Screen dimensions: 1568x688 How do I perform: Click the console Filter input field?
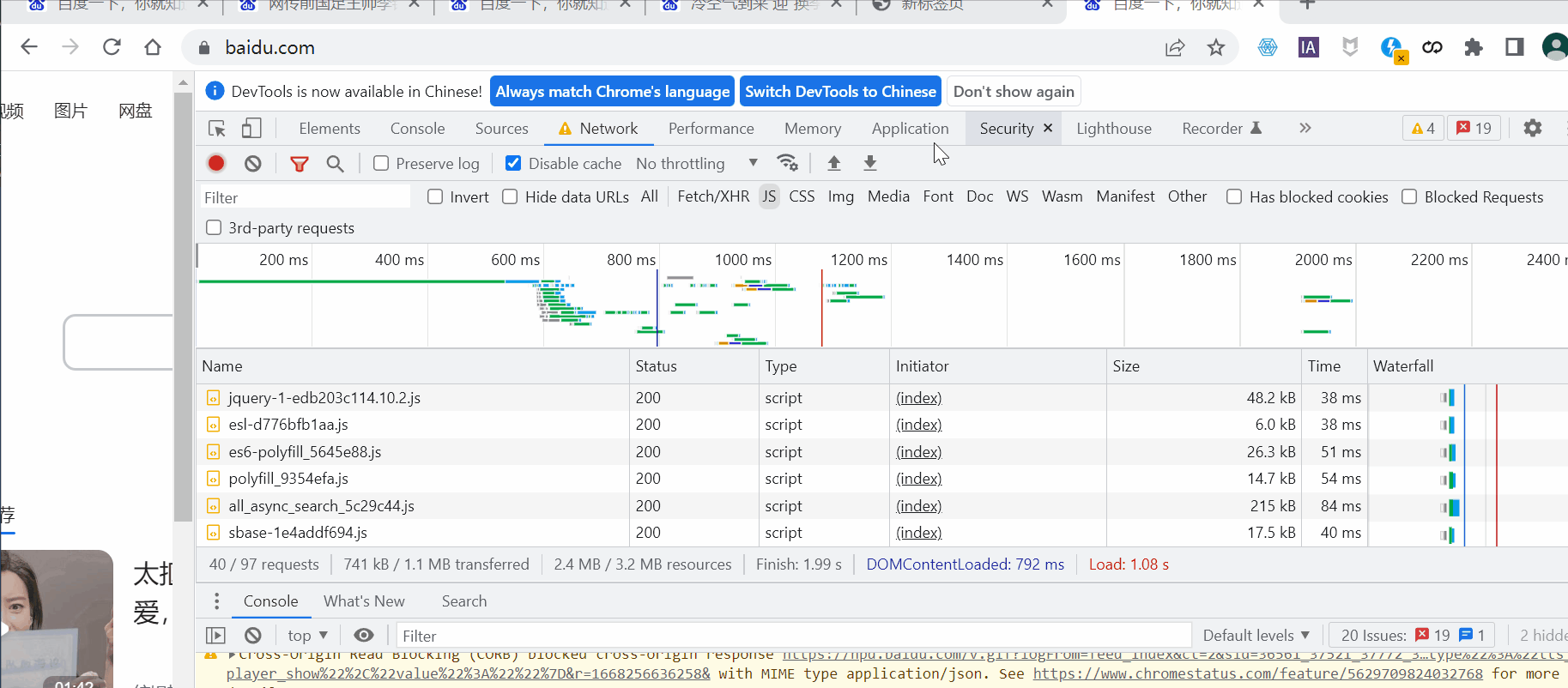(794, 636)
